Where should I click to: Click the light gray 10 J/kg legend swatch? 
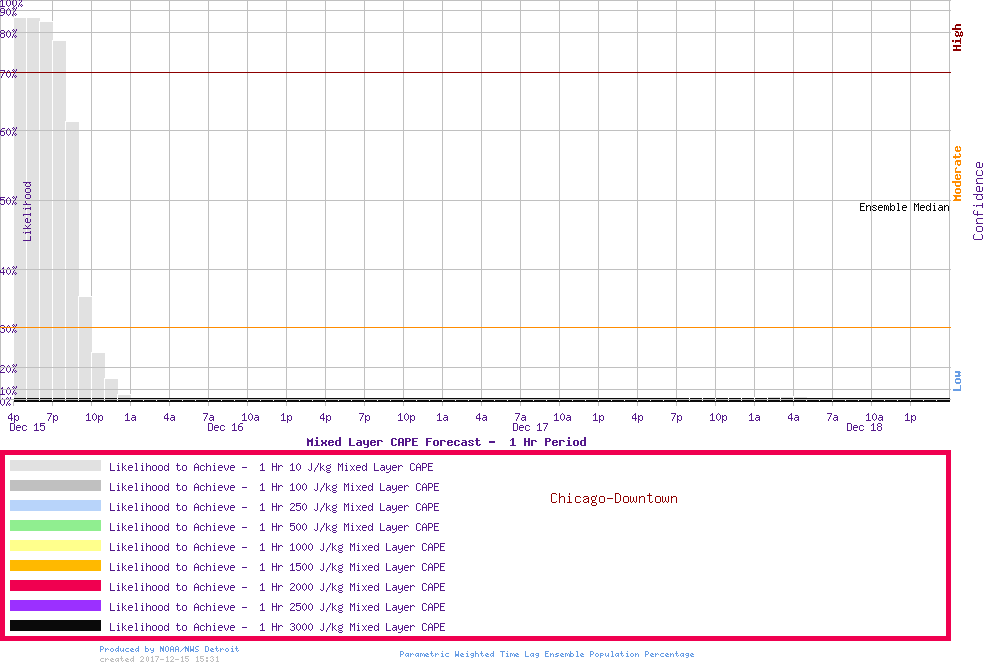click(55, 466)
